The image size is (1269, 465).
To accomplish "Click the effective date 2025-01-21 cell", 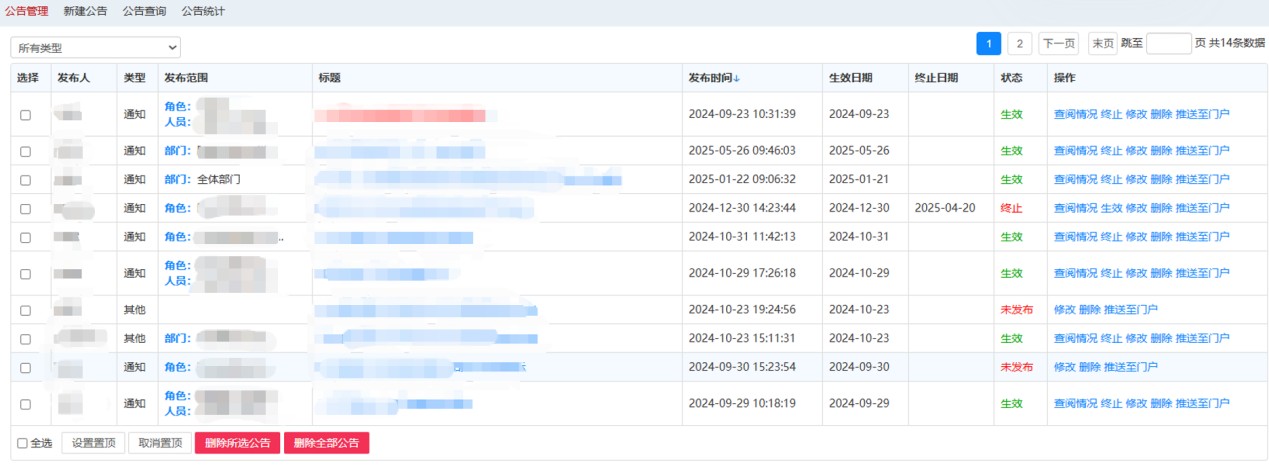I will click(859, 180).
